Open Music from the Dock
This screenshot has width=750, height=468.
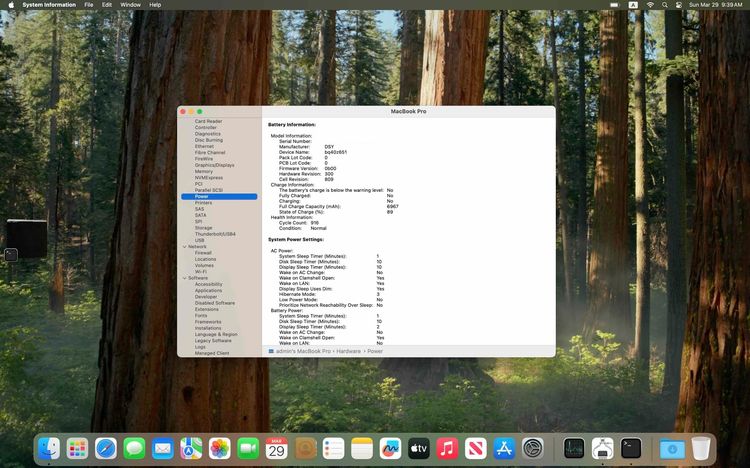point(447,448)
